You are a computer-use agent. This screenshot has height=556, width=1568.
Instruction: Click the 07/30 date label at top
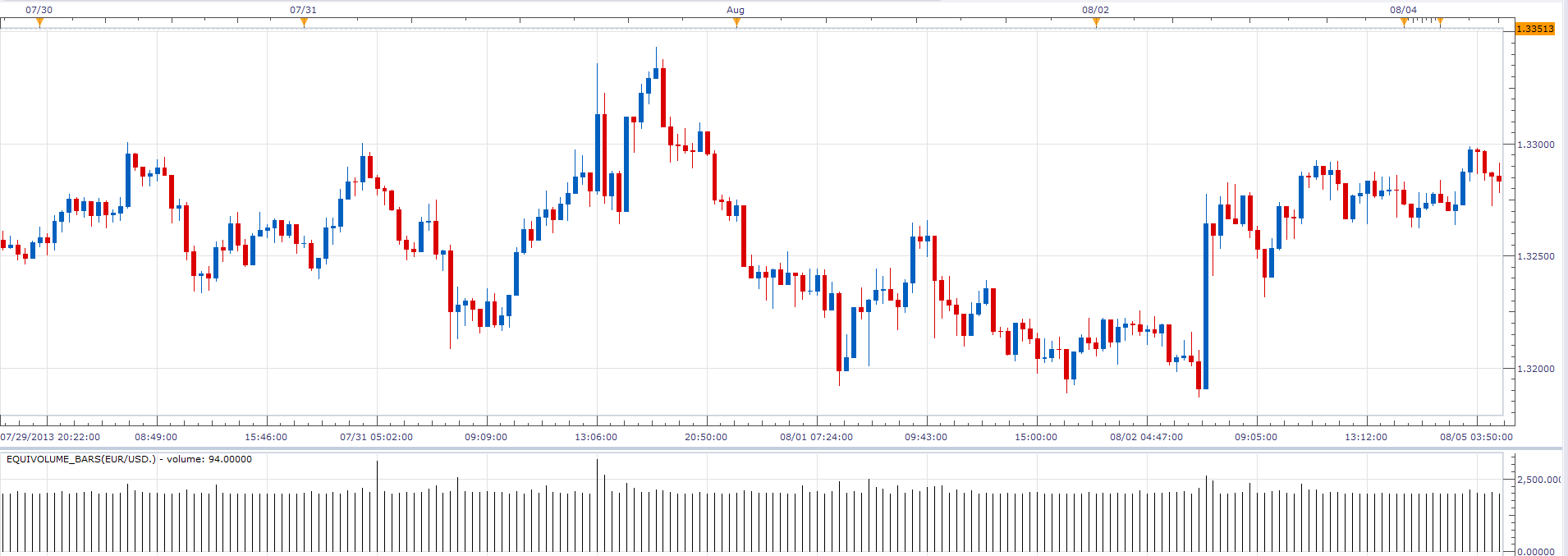(x=39, y=10)
